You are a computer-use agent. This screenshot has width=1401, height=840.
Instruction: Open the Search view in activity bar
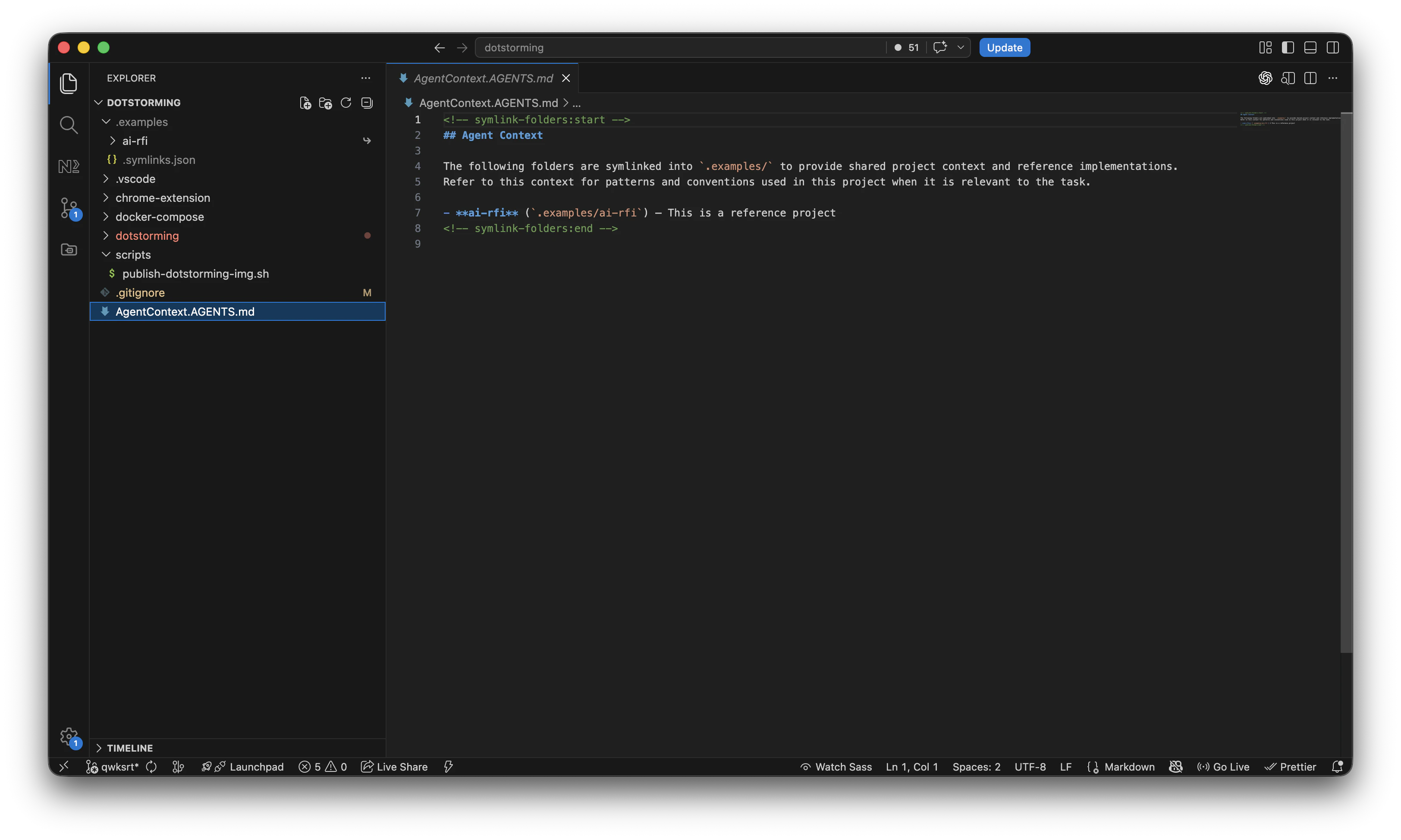69,125
